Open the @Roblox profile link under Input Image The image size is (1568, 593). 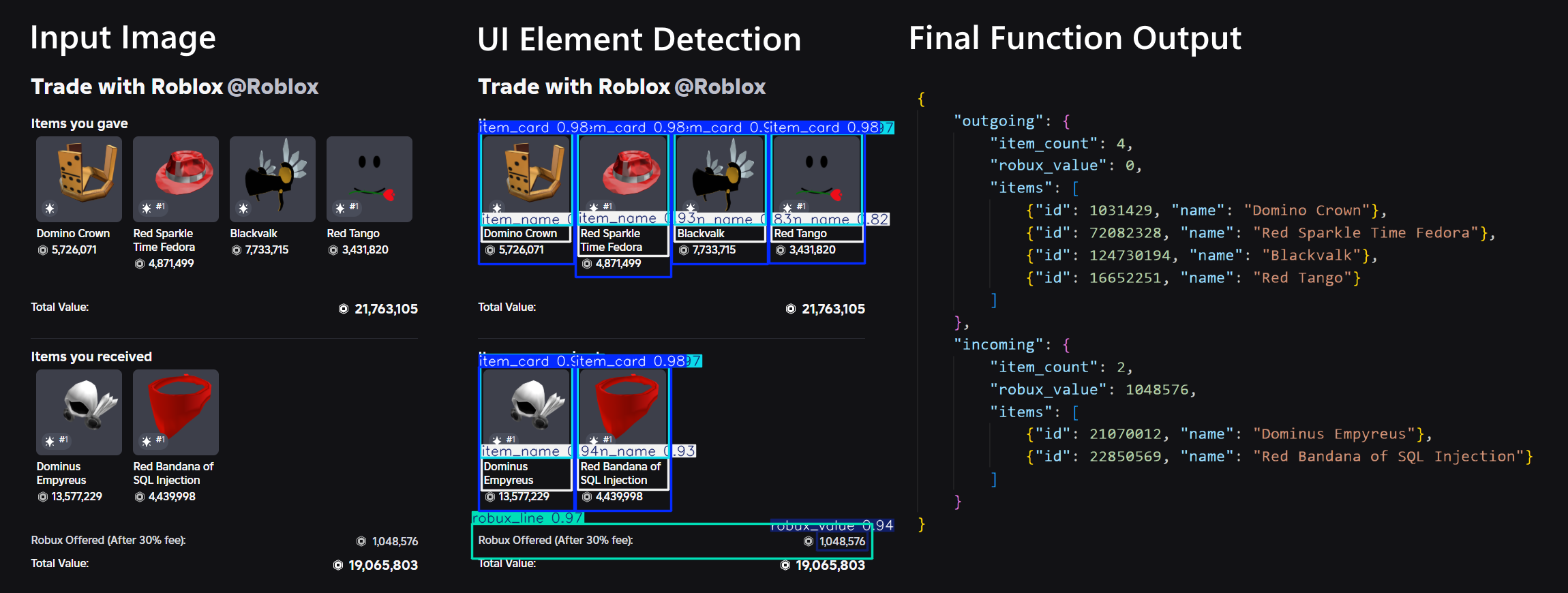[x=273, y=87]
